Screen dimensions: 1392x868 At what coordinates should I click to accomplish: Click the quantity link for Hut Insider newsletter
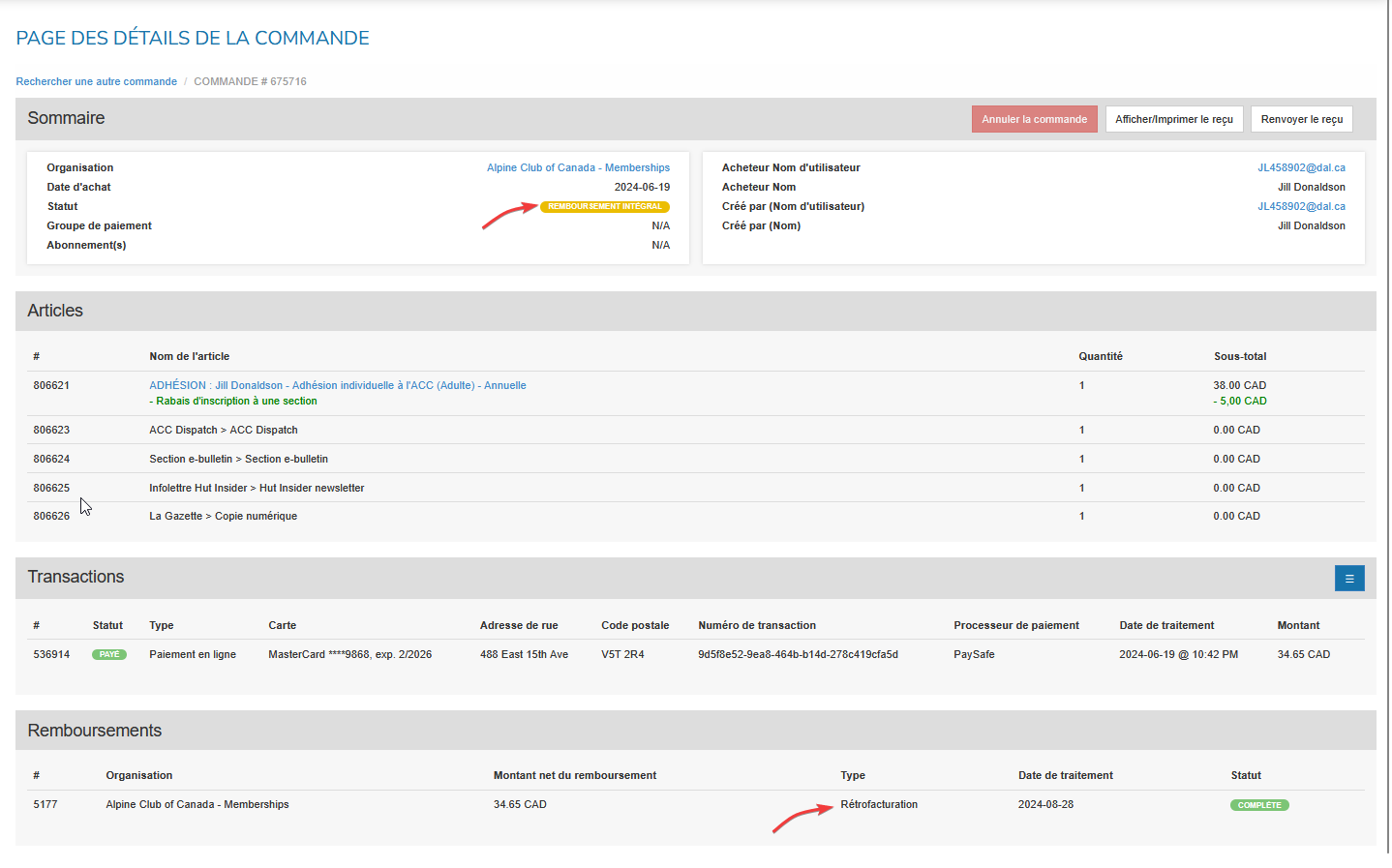point(1081,488)
